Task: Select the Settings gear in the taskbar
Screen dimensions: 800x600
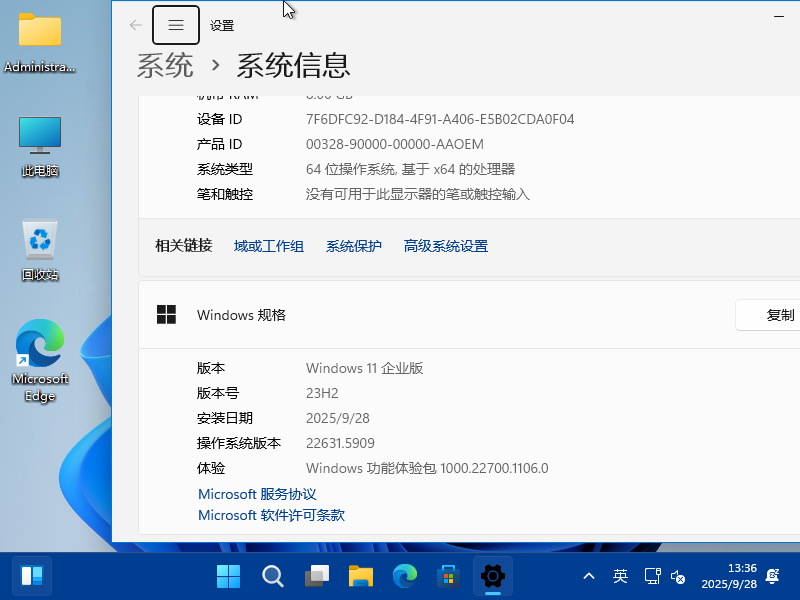Action: click(x=492, y=576)
